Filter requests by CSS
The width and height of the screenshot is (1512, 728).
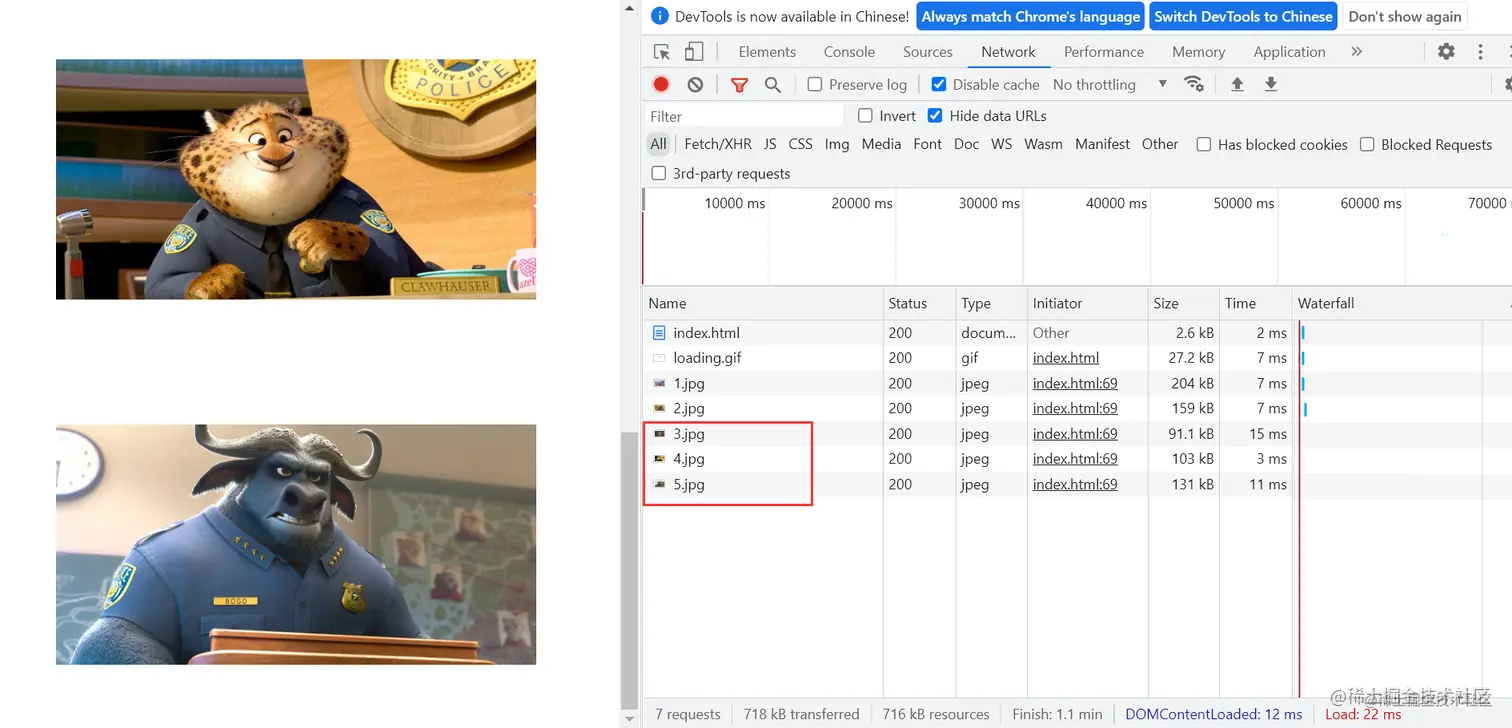[800, 144]
